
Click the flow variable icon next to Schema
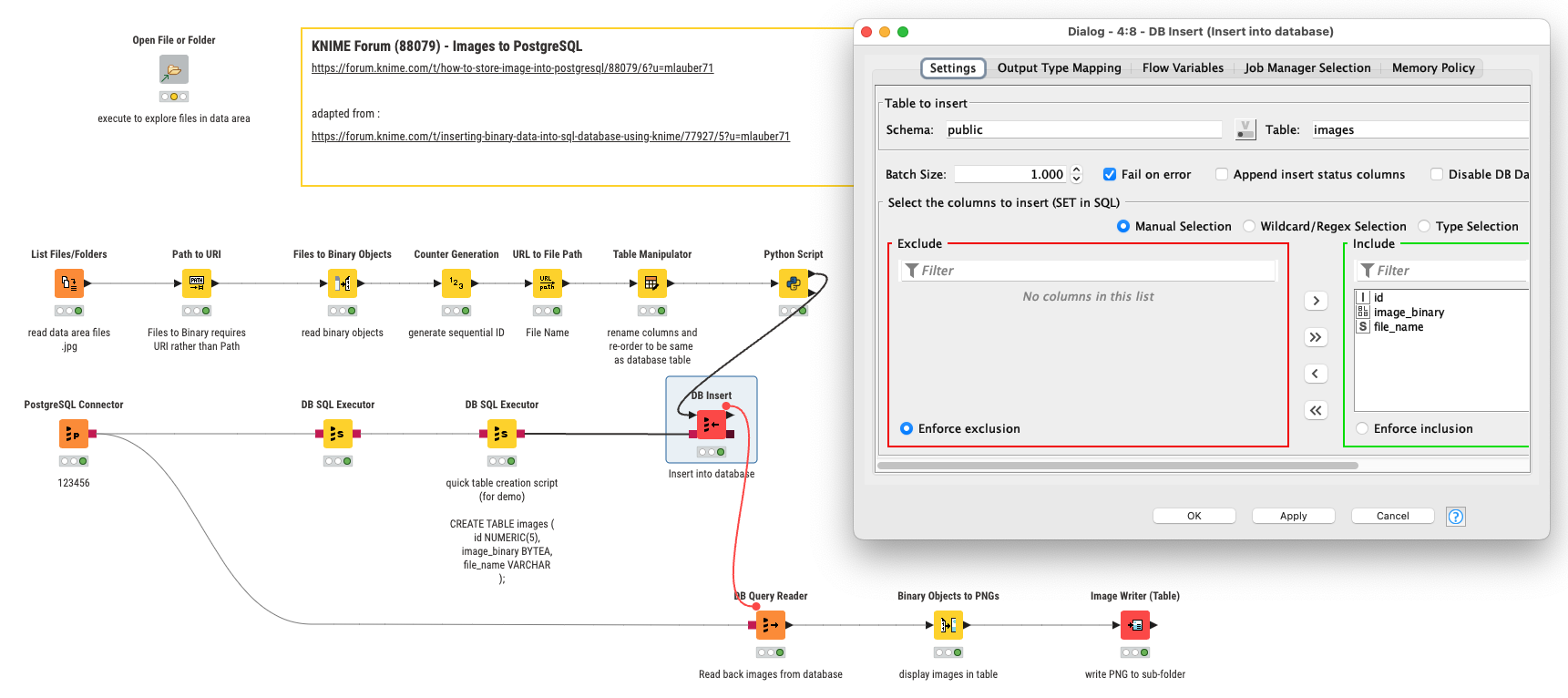click(1245, 129)
